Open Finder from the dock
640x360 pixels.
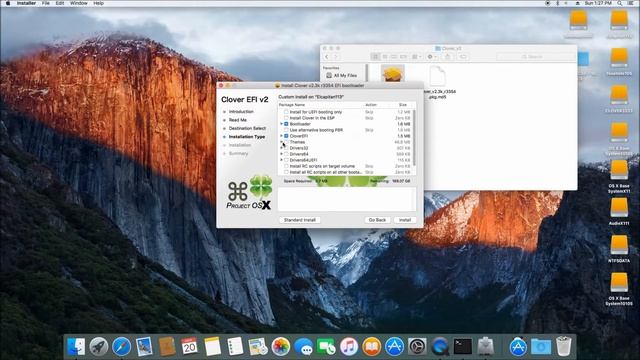(x=76, y=347)
